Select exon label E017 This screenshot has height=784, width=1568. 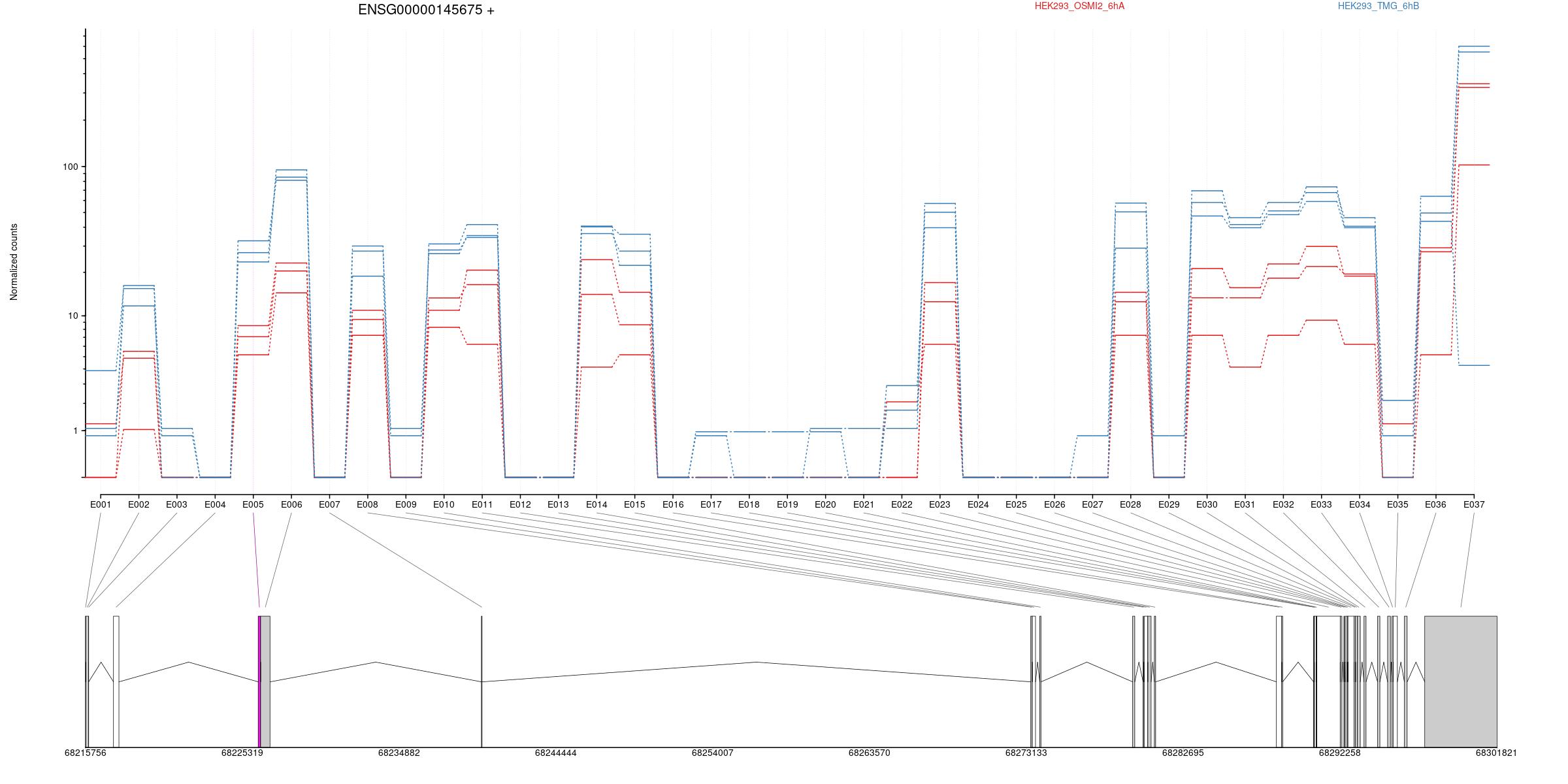tap(711, 504)
